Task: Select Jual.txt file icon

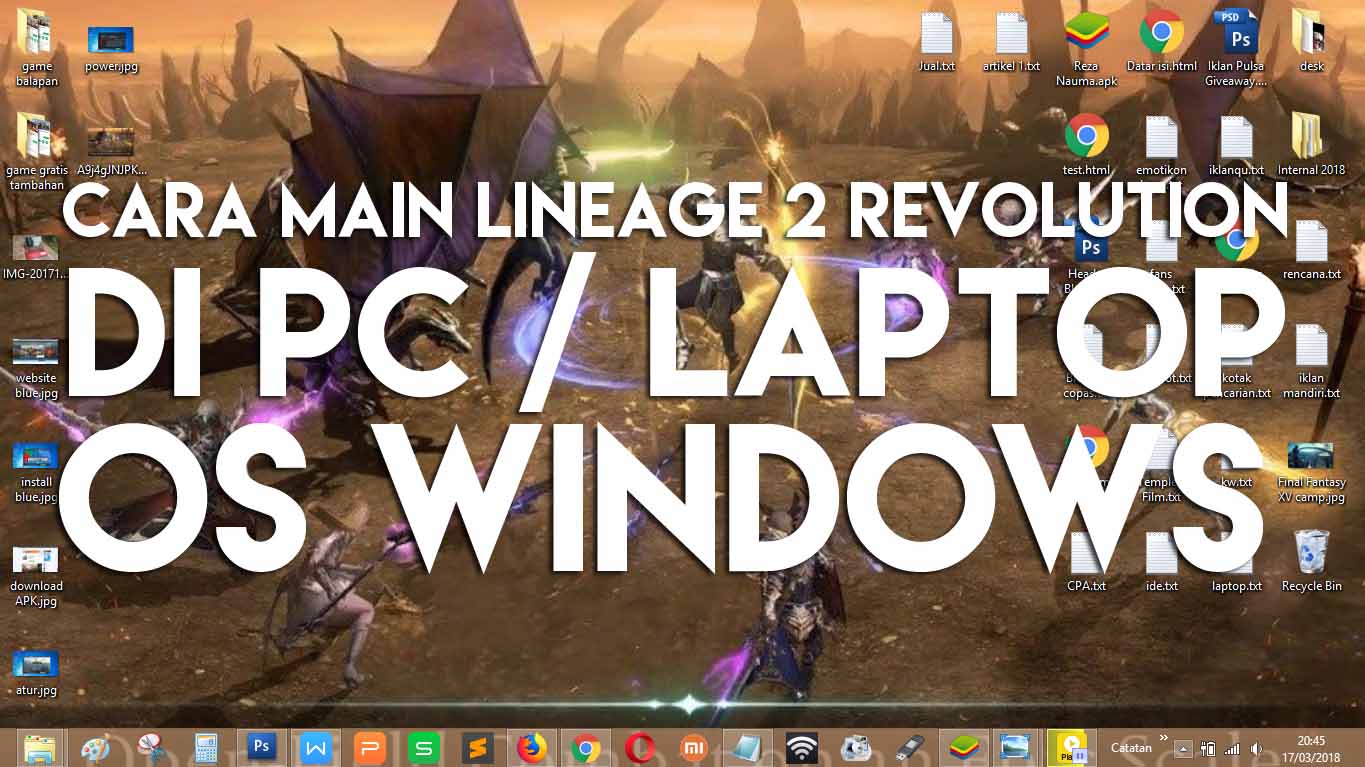Action: click(937, 42)
